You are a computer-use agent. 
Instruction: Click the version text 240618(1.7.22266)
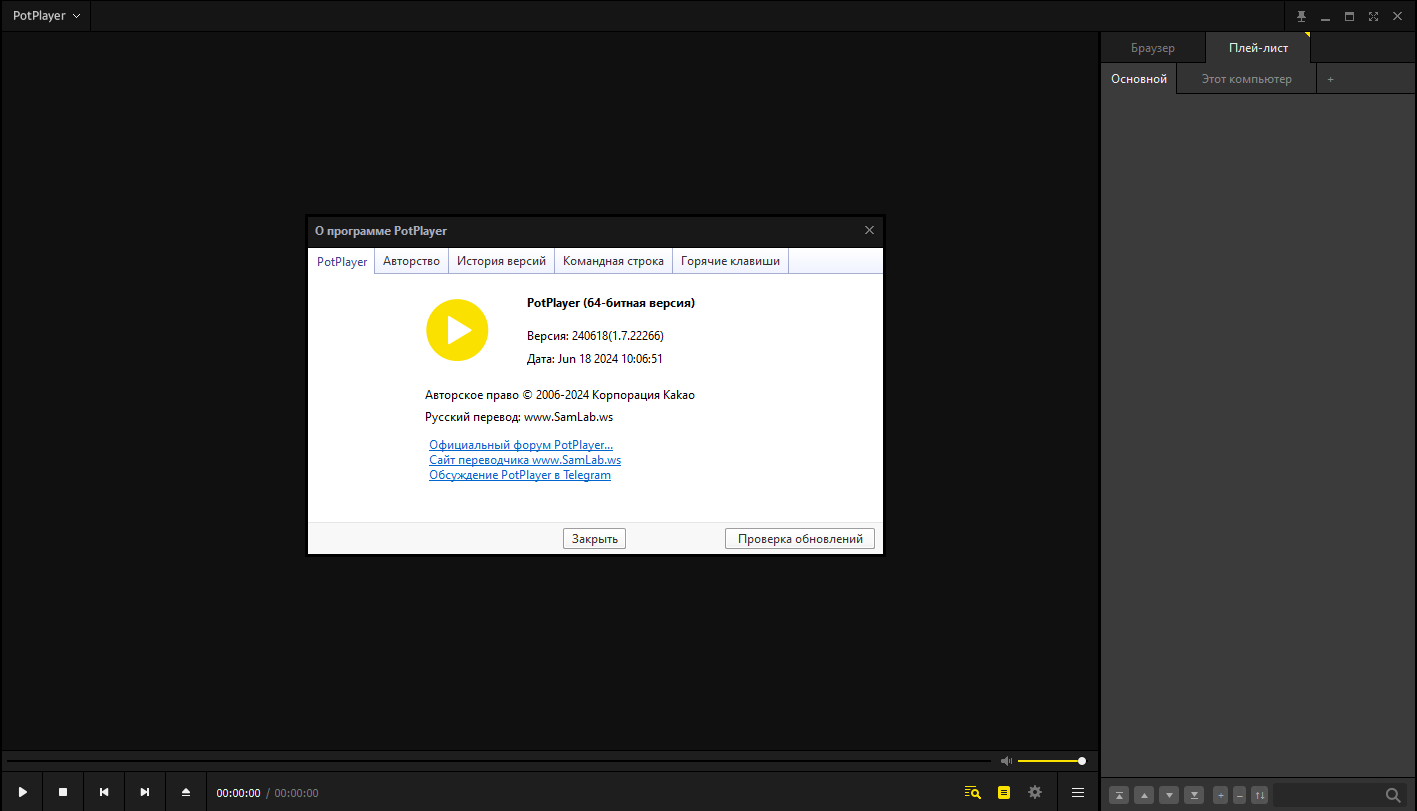tap(618, 336)
